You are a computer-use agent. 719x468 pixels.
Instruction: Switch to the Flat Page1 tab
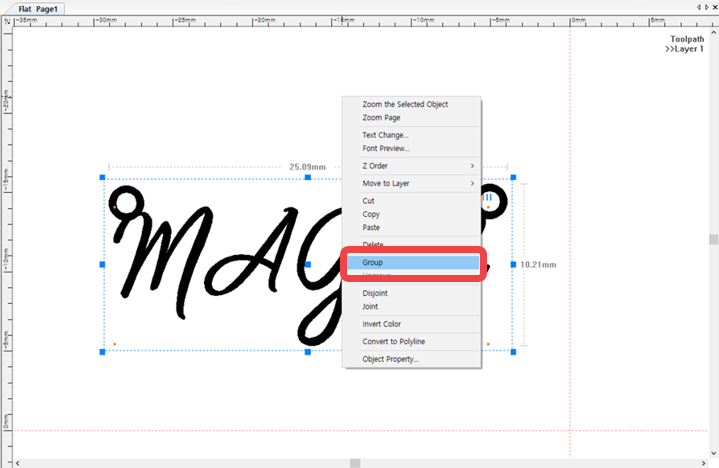tap(38, 9)
